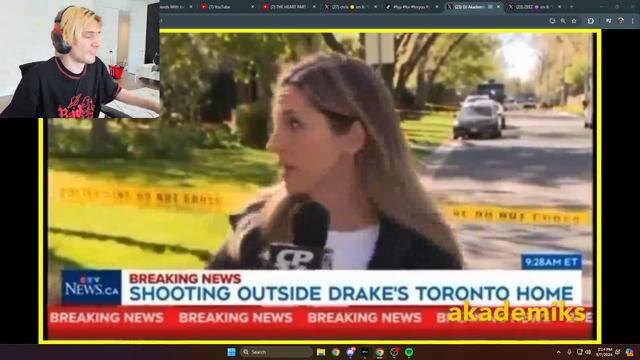This screenshot has width=640, height=360.
Task: Open the black-tile app icon in taskbar
Action: [x=365, y=352]
